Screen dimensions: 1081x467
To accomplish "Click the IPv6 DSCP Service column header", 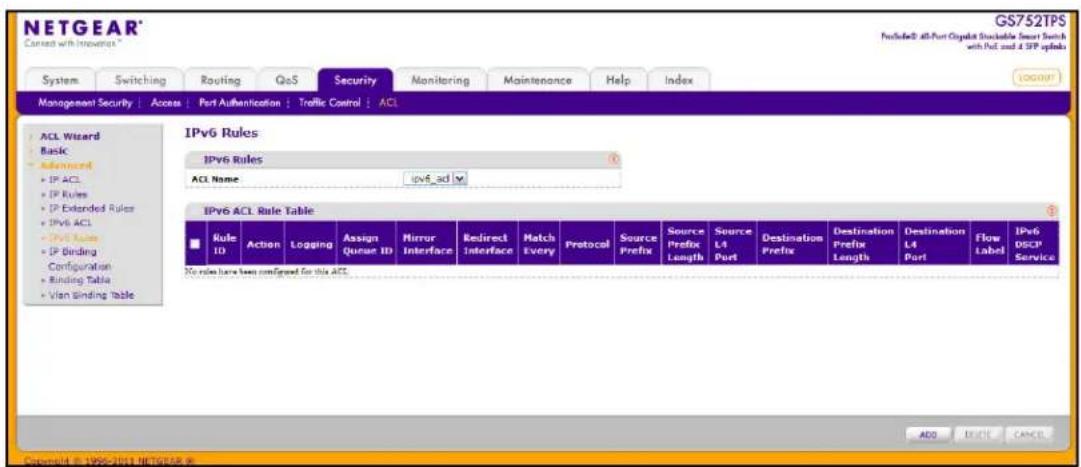I will click(x=1032, y=244).
